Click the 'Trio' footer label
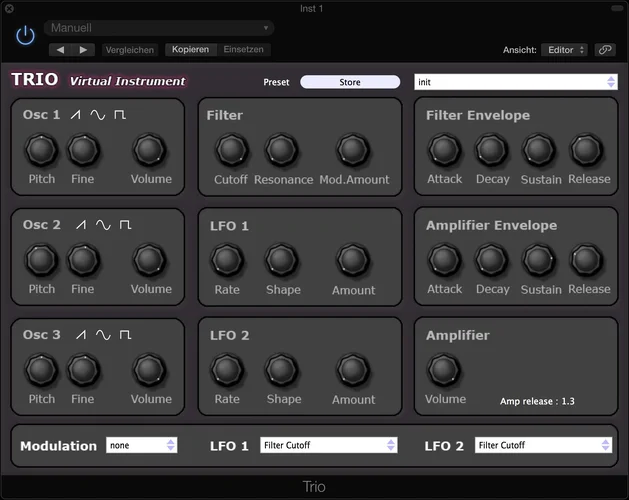Screen dimensions: 629x500 (x=314, y=487)
